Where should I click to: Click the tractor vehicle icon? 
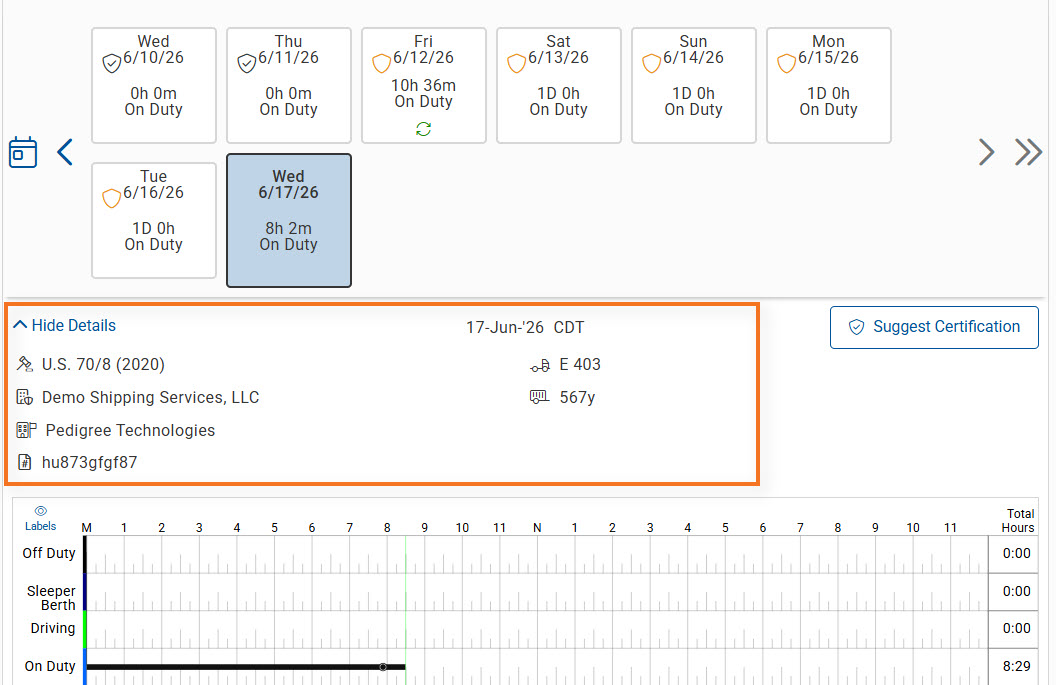coord(539,366)
